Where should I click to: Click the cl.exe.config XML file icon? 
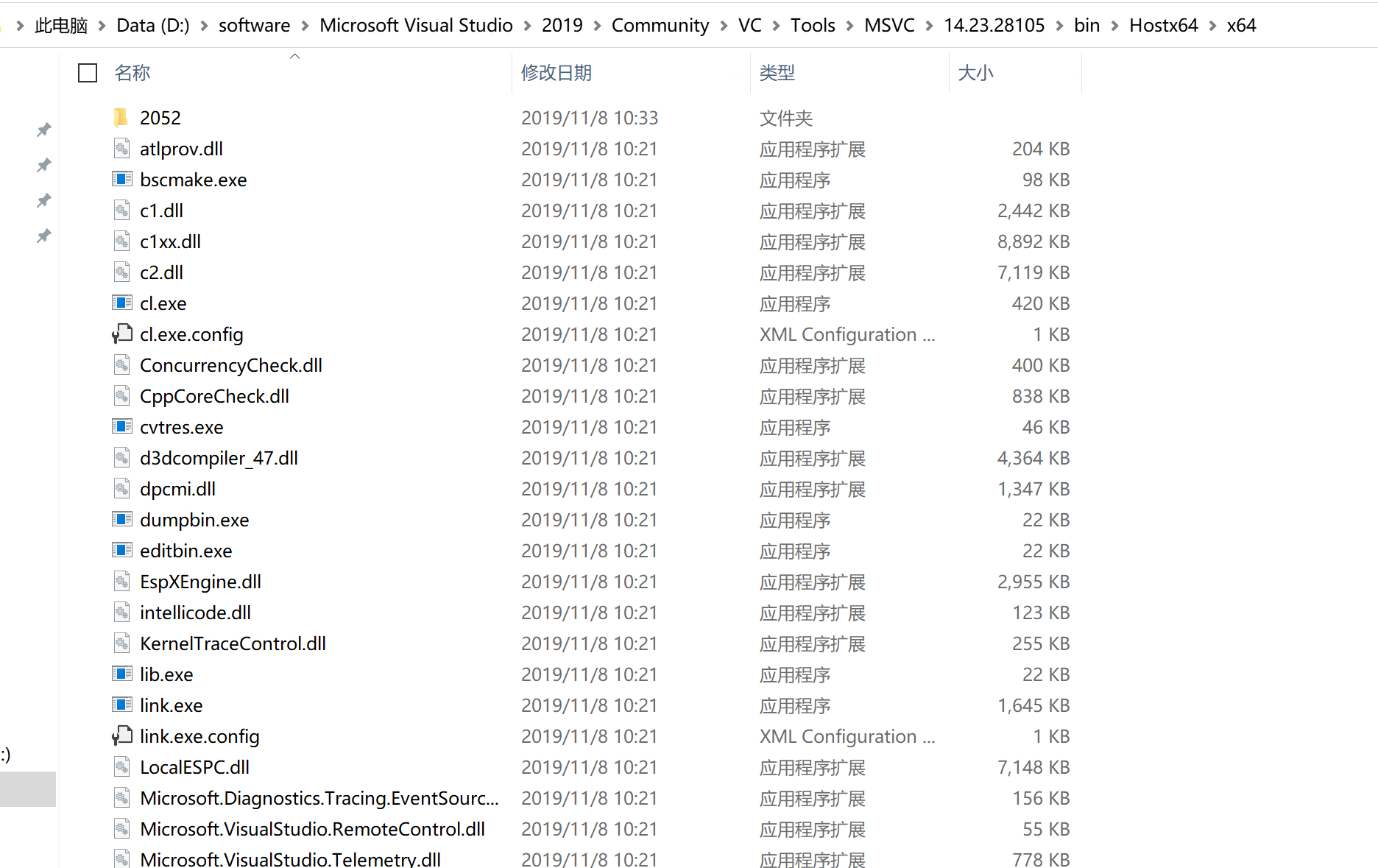[121, 334]
